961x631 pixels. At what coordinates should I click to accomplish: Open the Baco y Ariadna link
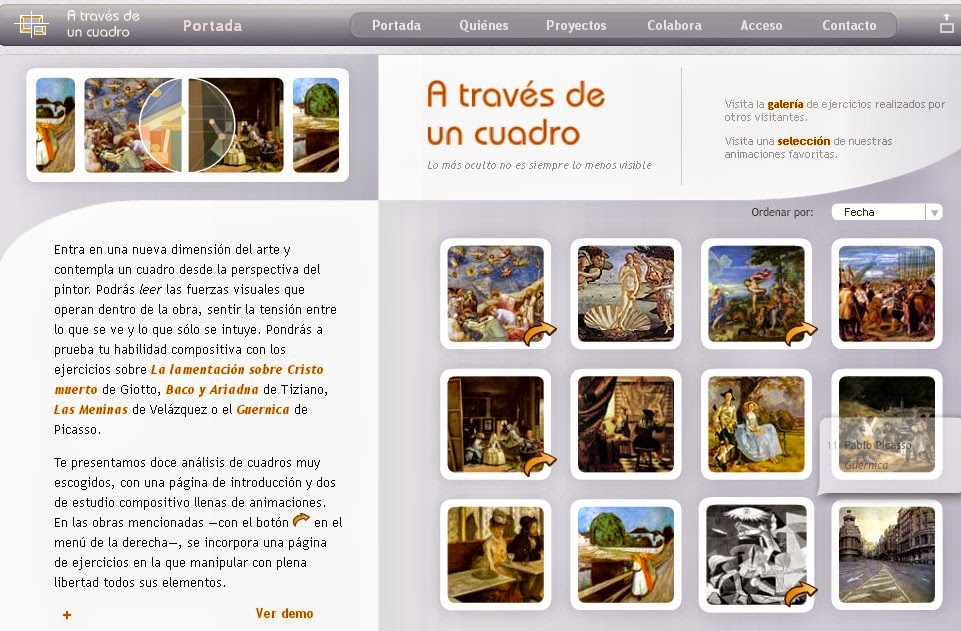tap(212, 390)
